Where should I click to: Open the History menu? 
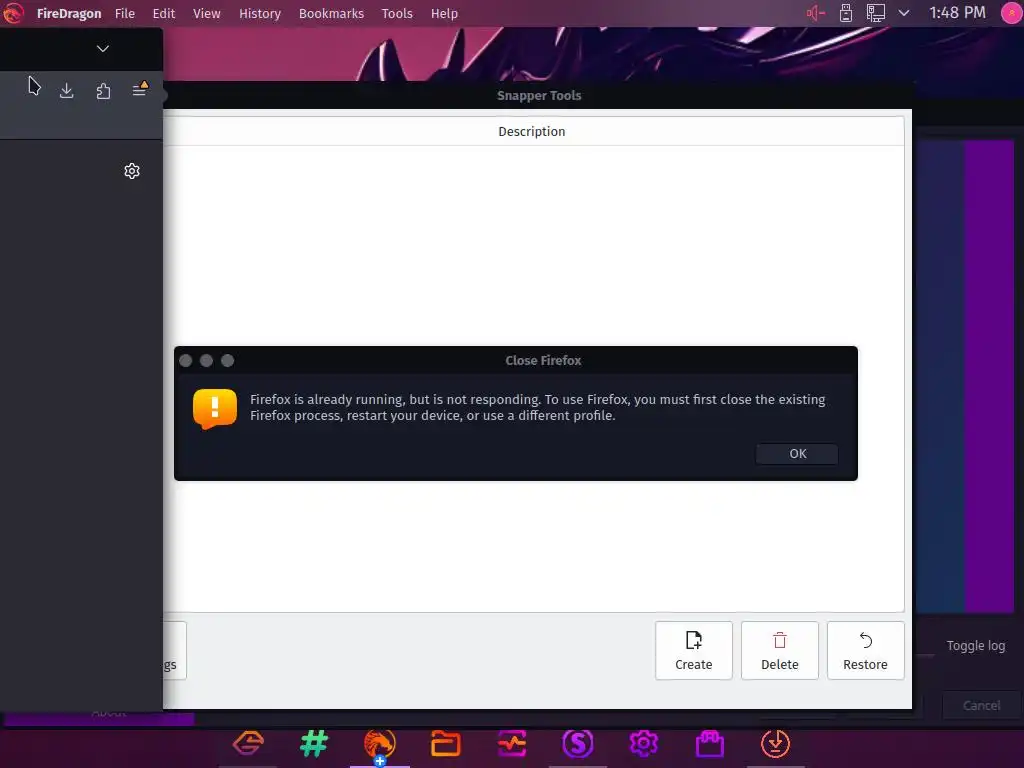click(259, 14)
